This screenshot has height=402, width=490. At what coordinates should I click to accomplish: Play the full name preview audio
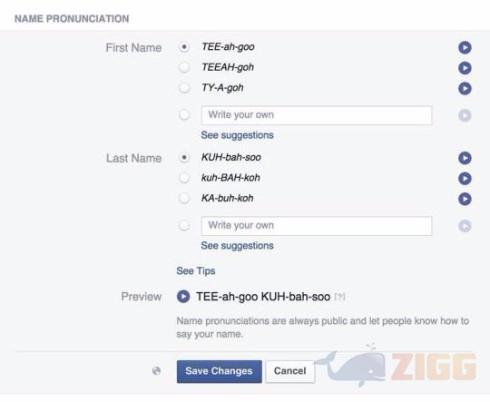pyautogui.click(x=183, y=296)
